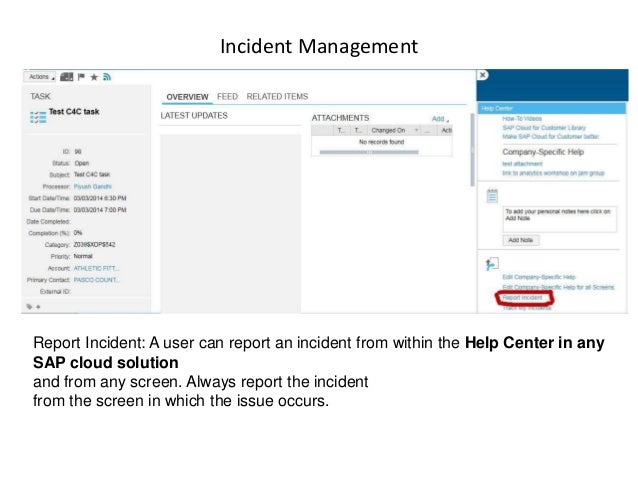Viewport: 638px width, 479px height.
Task: Select the Priority value Normal
Action: click(83, 256)
